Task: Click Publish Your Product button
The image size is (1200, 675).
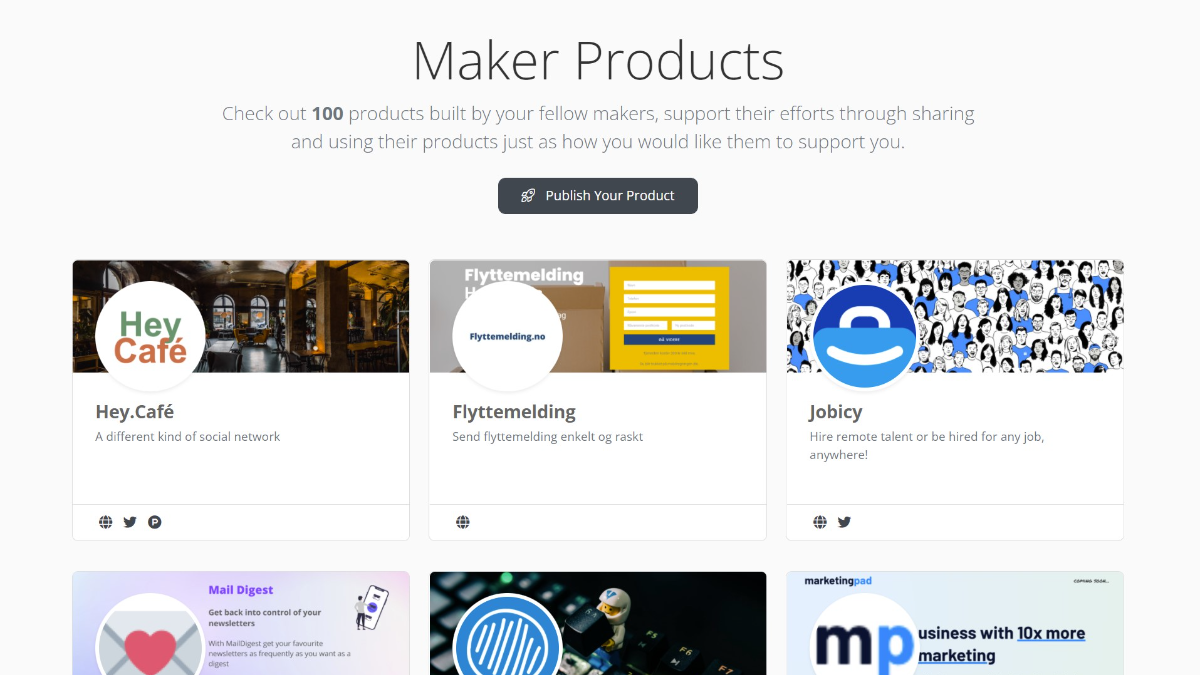Action: (598, 196)
